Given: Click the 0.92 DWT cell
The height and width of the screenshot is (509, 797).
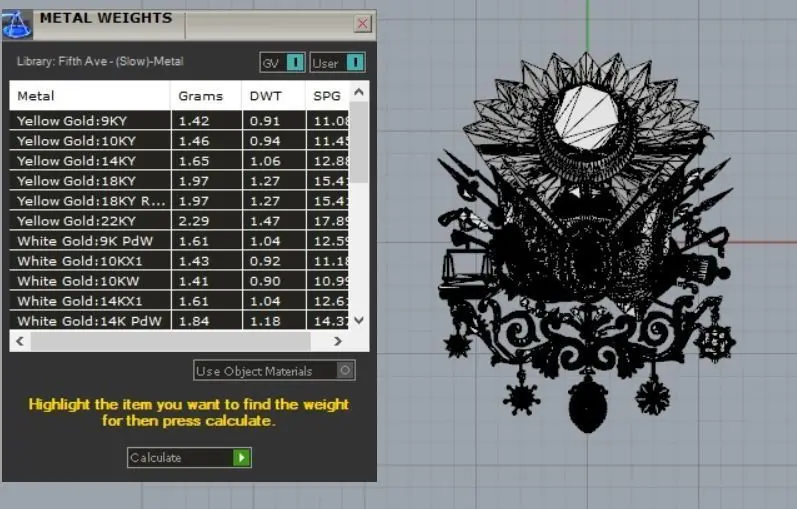Looking at the screenshot, I should tap(274, 261).
